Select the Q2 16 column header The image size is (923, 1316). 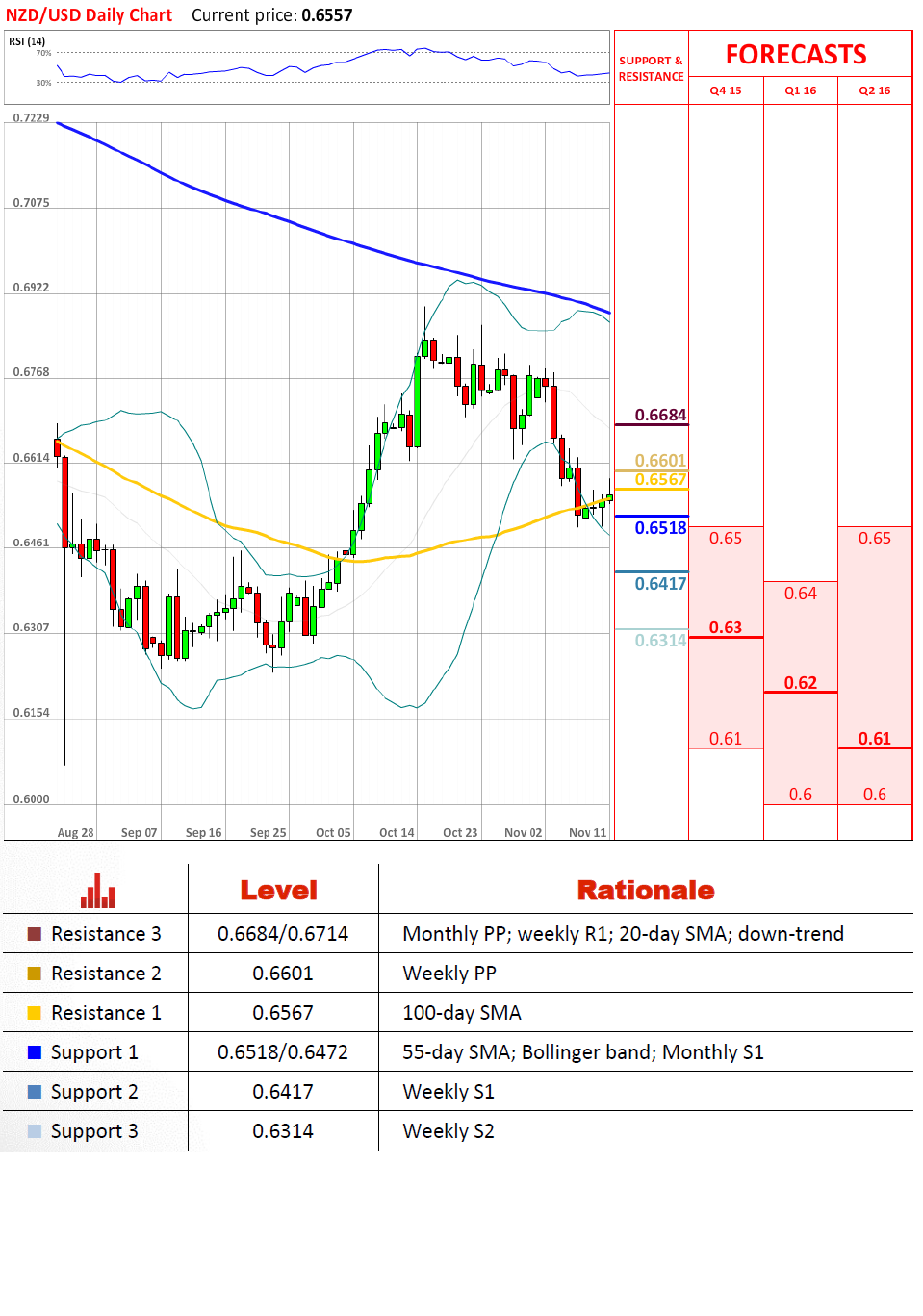click(x=875, y=90)
